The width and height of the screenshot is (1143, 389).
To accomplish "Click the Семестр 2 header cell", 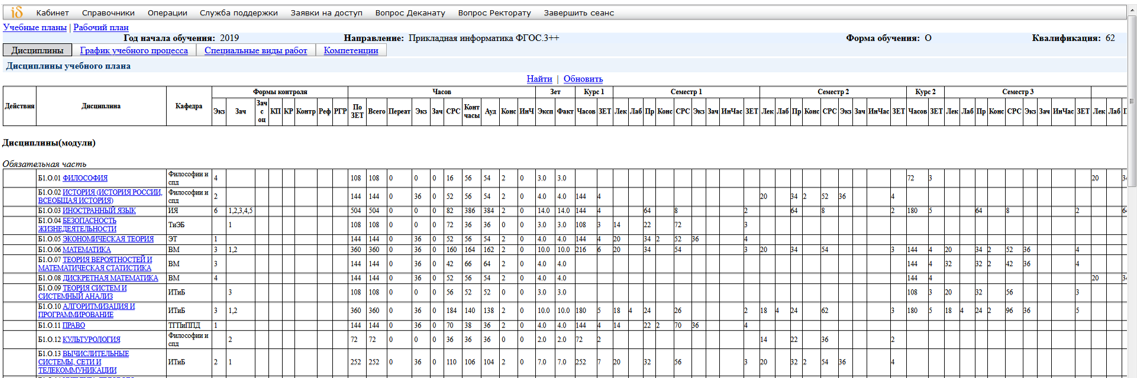I will point(832,92).
